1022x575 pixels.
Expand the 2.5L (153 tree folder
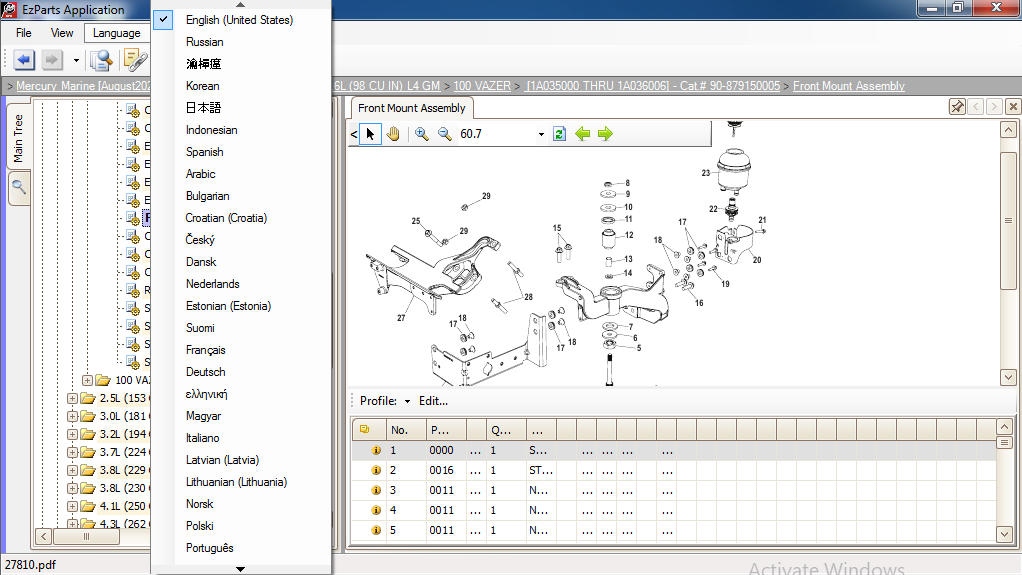72,398
